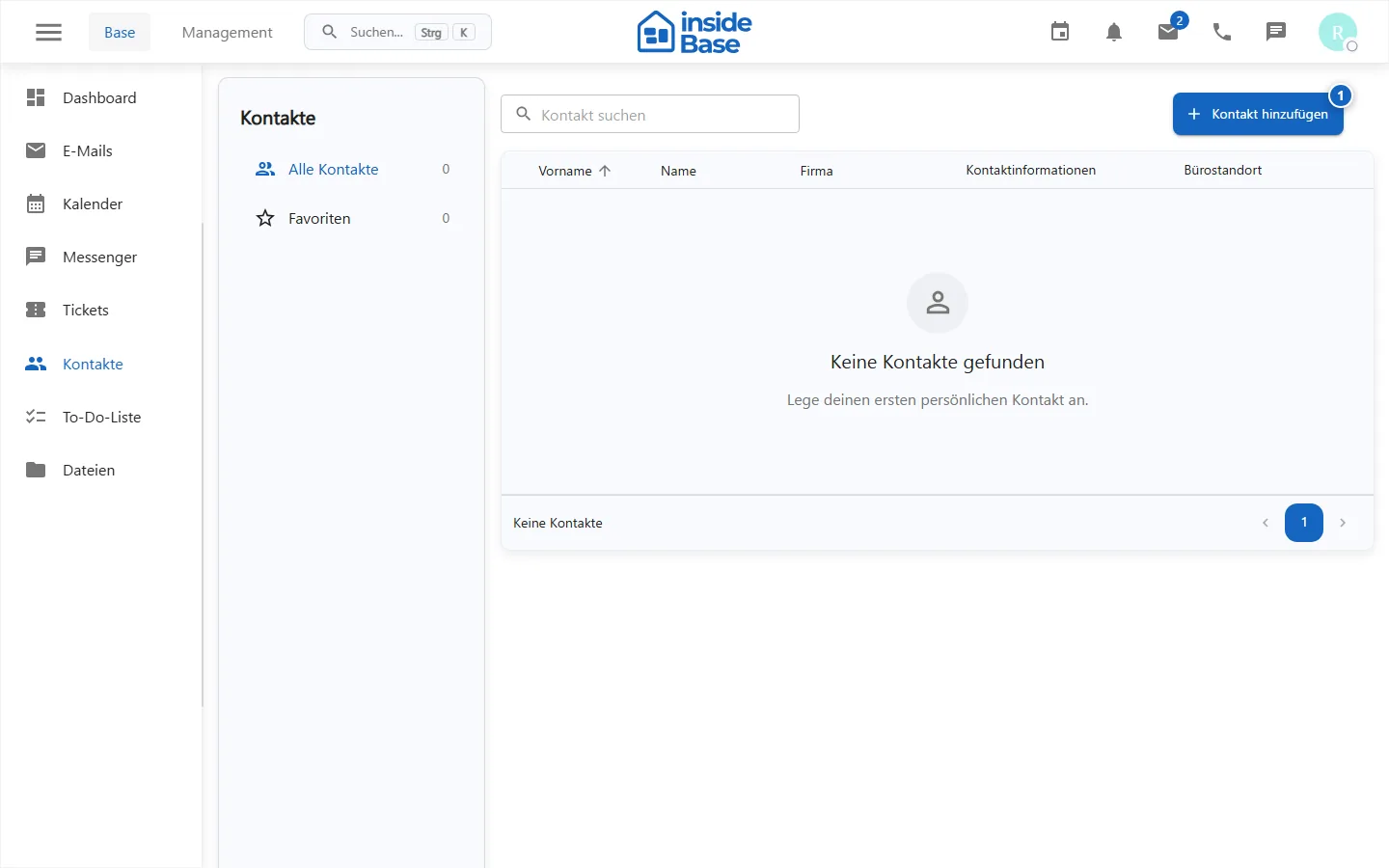Click the inside Base logo

point(694,32)
